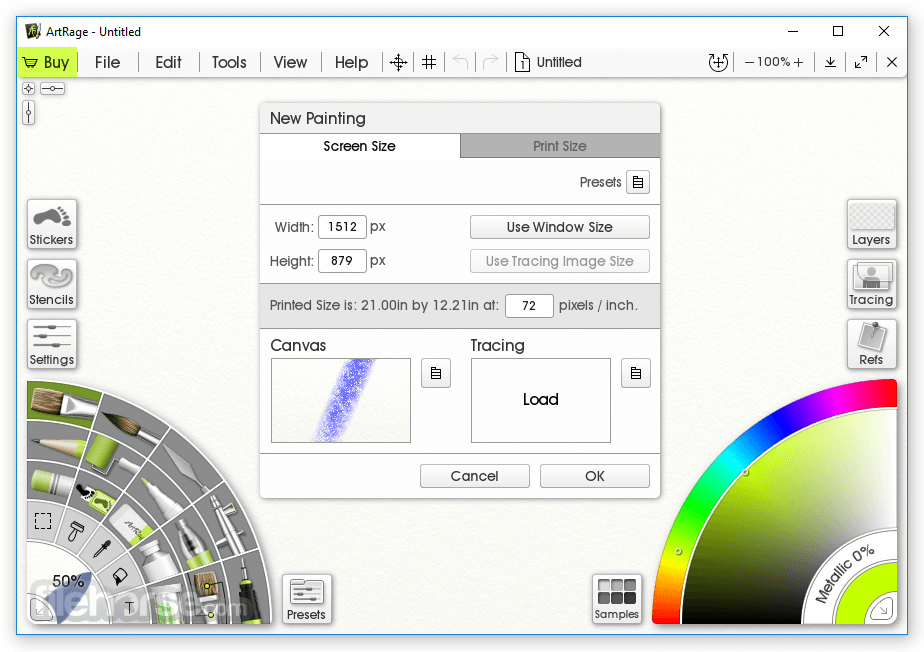Image resolution: width=924 pixels, height=652 pixels.
Task: Select the squeegee-shaped tool beside Selection tool
Action: click(x=76, y=530)
